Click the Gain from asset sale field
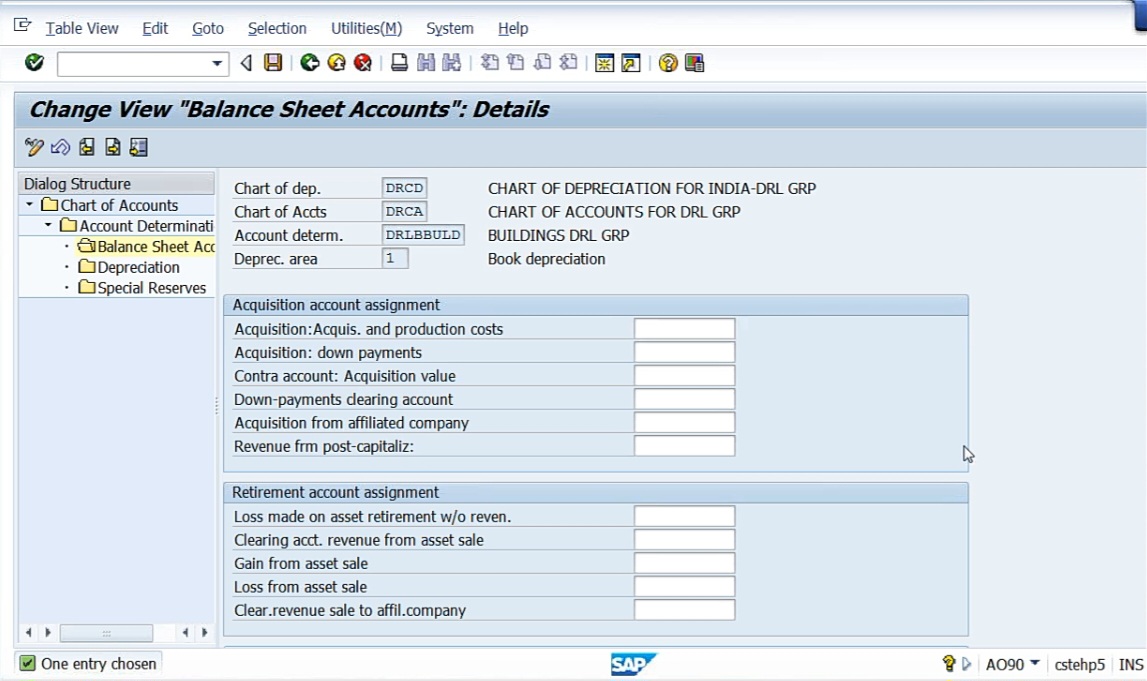 pos(684,563)
